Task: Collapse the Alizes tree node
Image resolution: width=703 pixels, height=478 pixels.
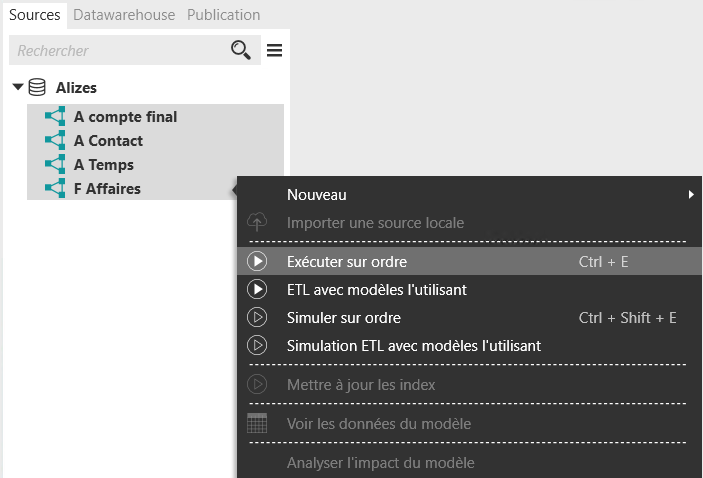Action: 17,88
